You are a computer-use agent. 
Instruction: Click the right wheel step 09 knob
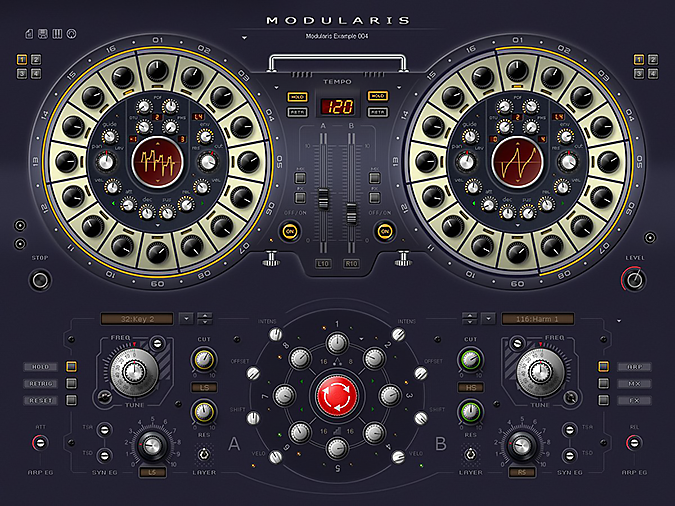517,253
